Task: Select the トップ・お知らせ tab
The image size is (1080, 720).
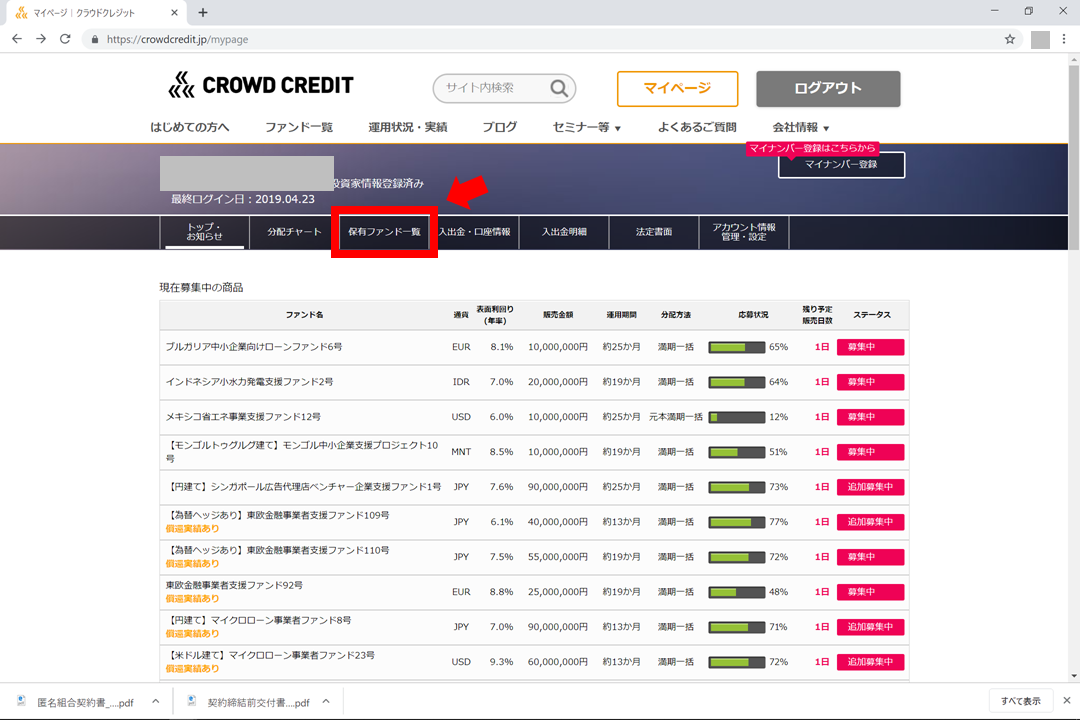Action: pyautogui.click(x=205, y=232)
